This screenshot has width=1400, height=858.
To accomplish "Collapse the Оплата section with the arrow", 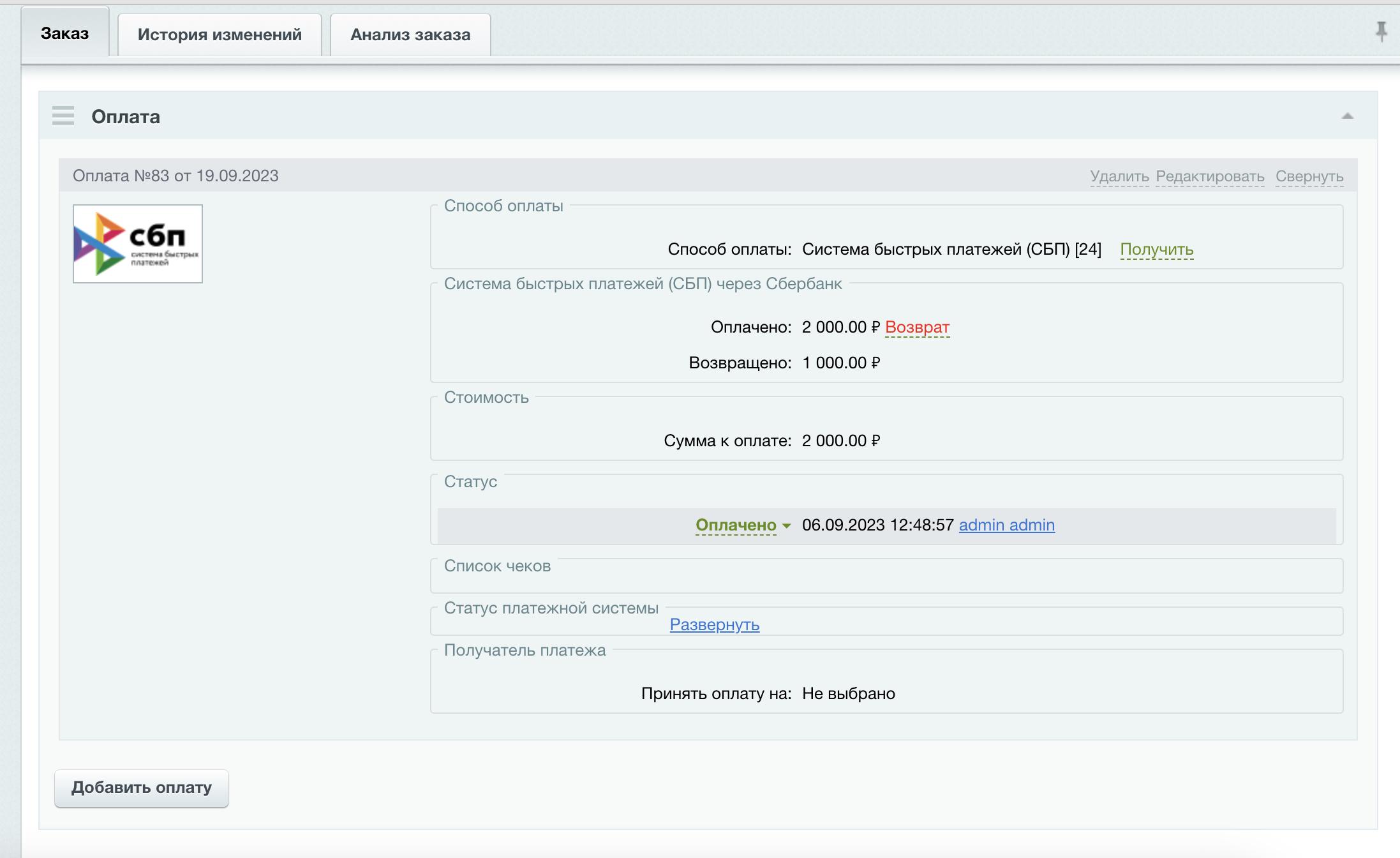I will pyautogui.click(x=1347, y=116).
